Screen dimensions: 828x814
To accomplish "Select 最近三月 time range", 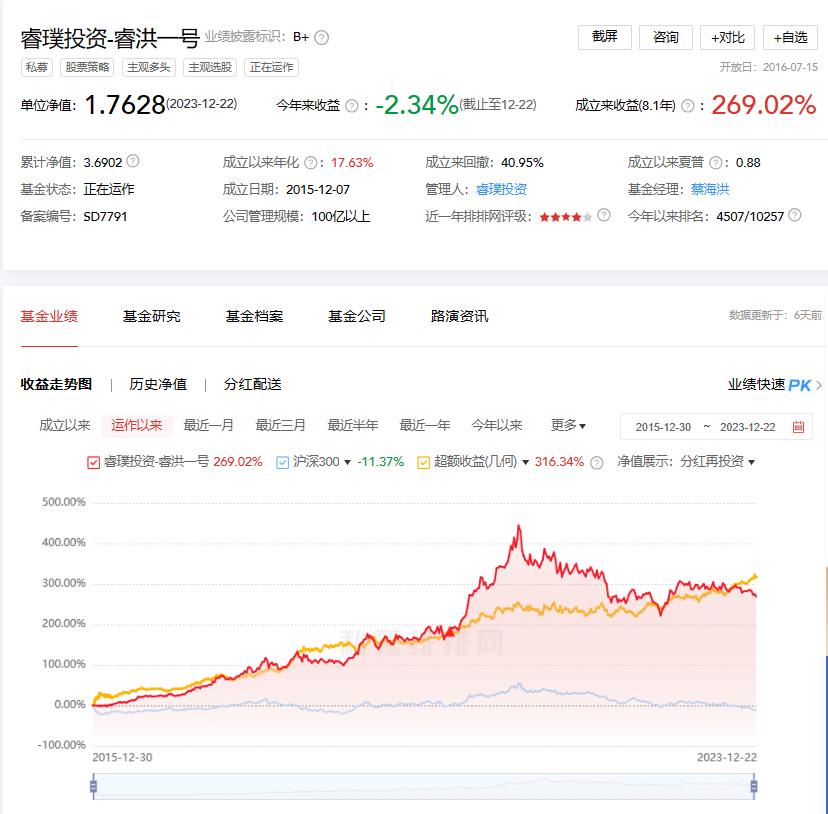I will [x=280, y=425].
